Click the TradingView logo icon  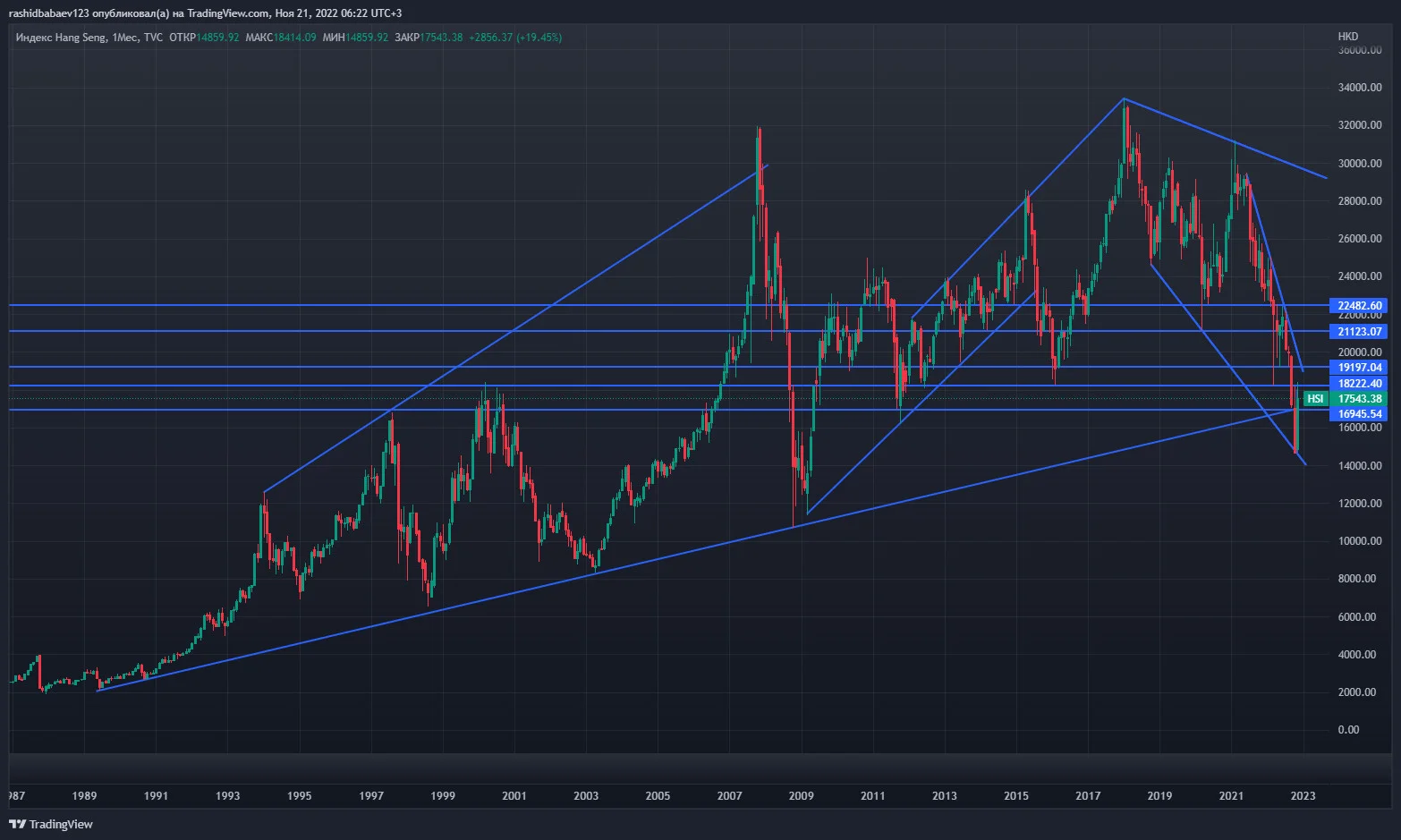click(x=17, y=824)
